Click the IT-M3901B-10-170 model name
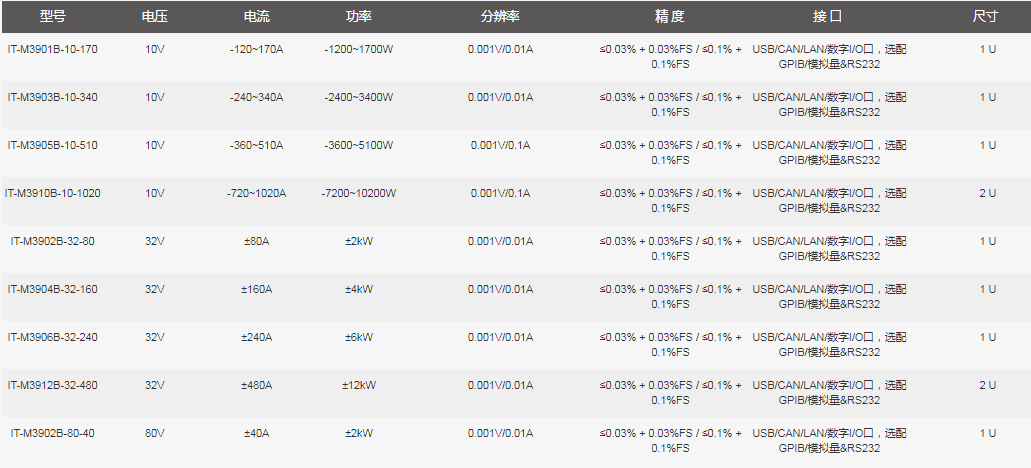1031x468 pixels. coord(53,49)
